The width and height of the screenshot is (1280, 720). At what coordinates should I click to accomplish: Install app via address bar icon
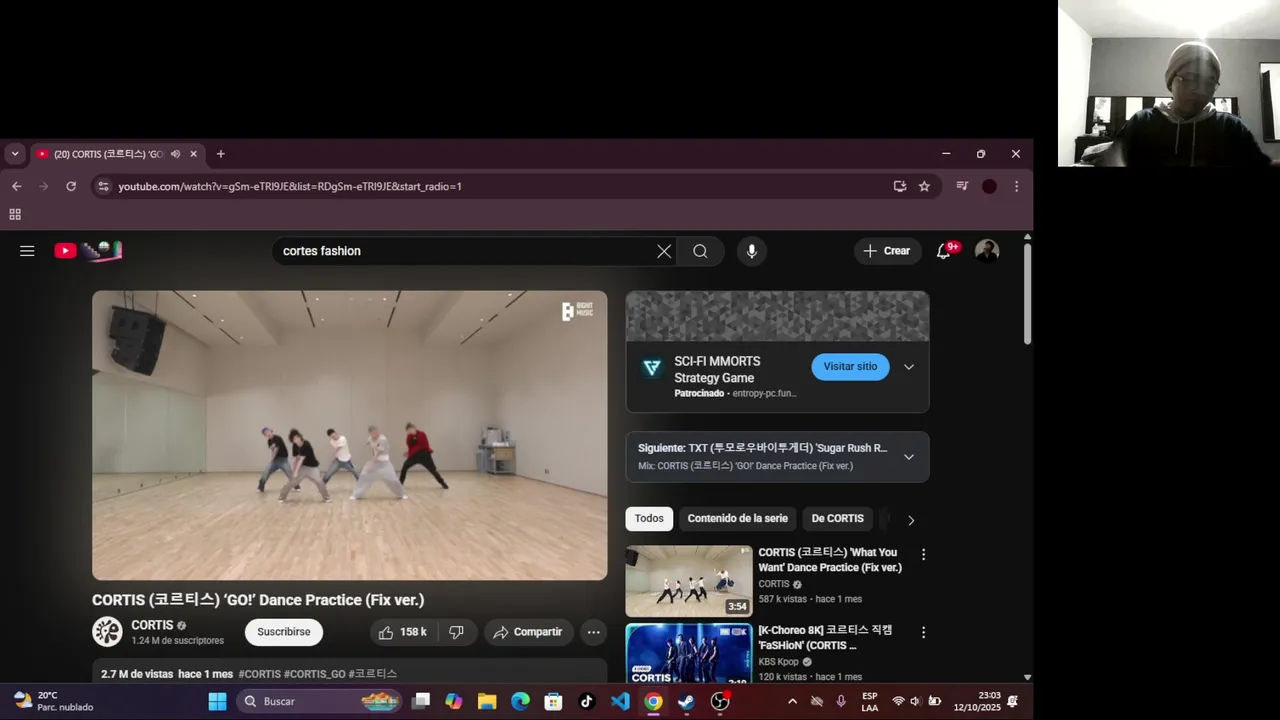coord(900,186)
